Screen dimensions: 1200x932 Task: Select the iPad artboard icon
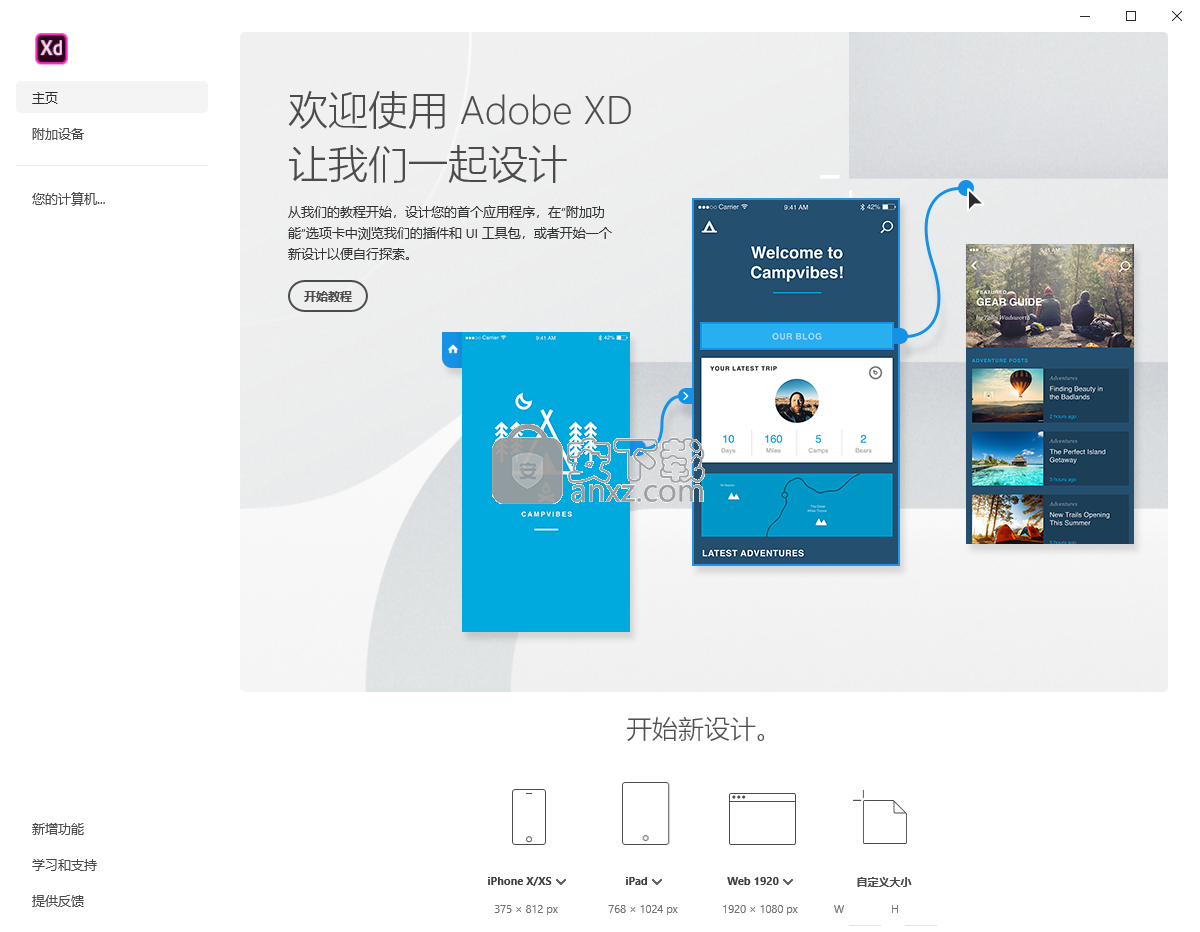coord(645,814)
